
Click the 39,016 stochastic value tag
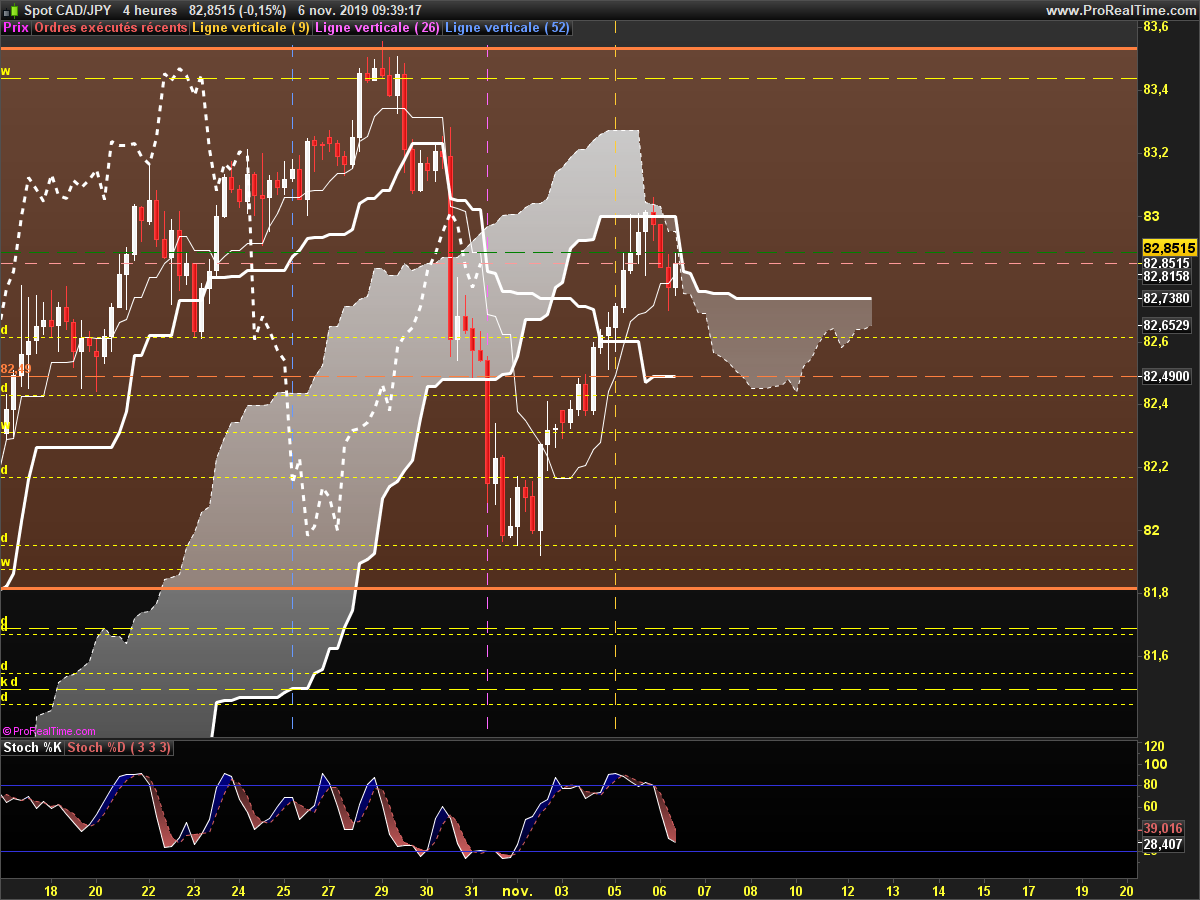[x=1162, y=829]
